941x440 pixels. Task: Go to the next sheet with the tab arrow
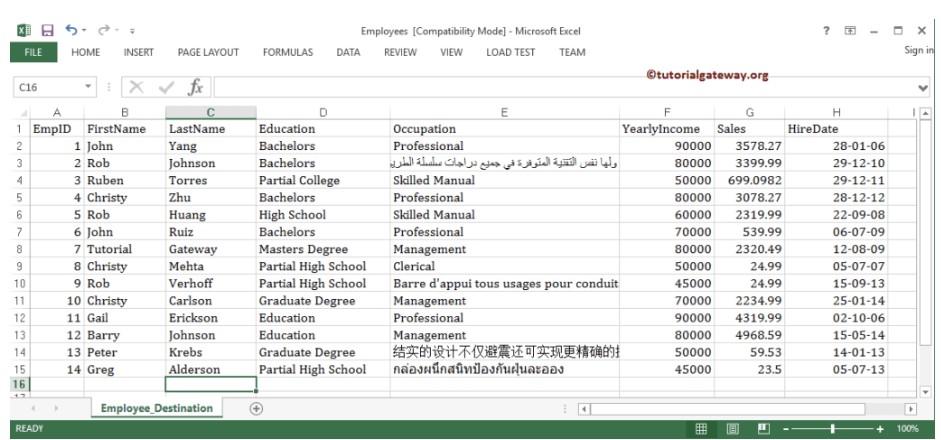(x=56, y=408)
